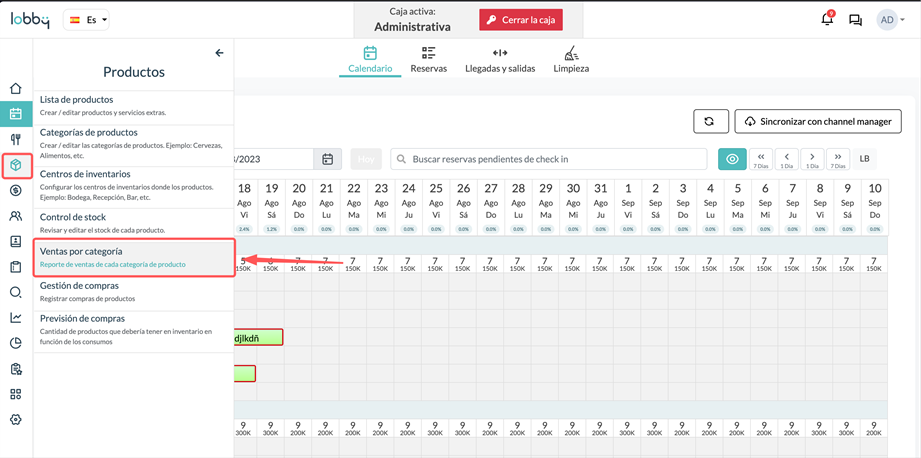
Task: Open the chat messages icon
Action: tap(855, 20)
